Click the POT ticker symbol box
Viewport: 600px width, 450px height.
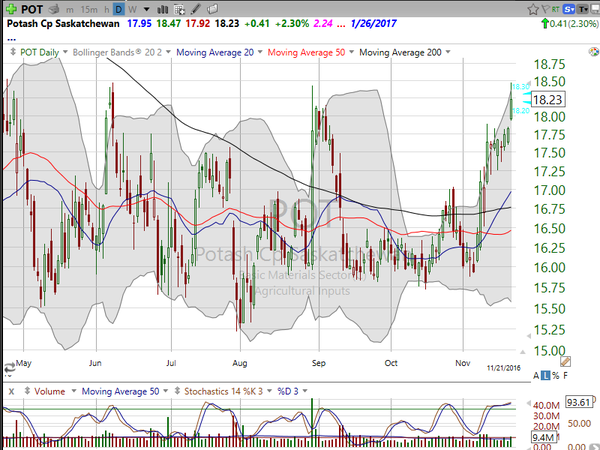tap(32, 9)
